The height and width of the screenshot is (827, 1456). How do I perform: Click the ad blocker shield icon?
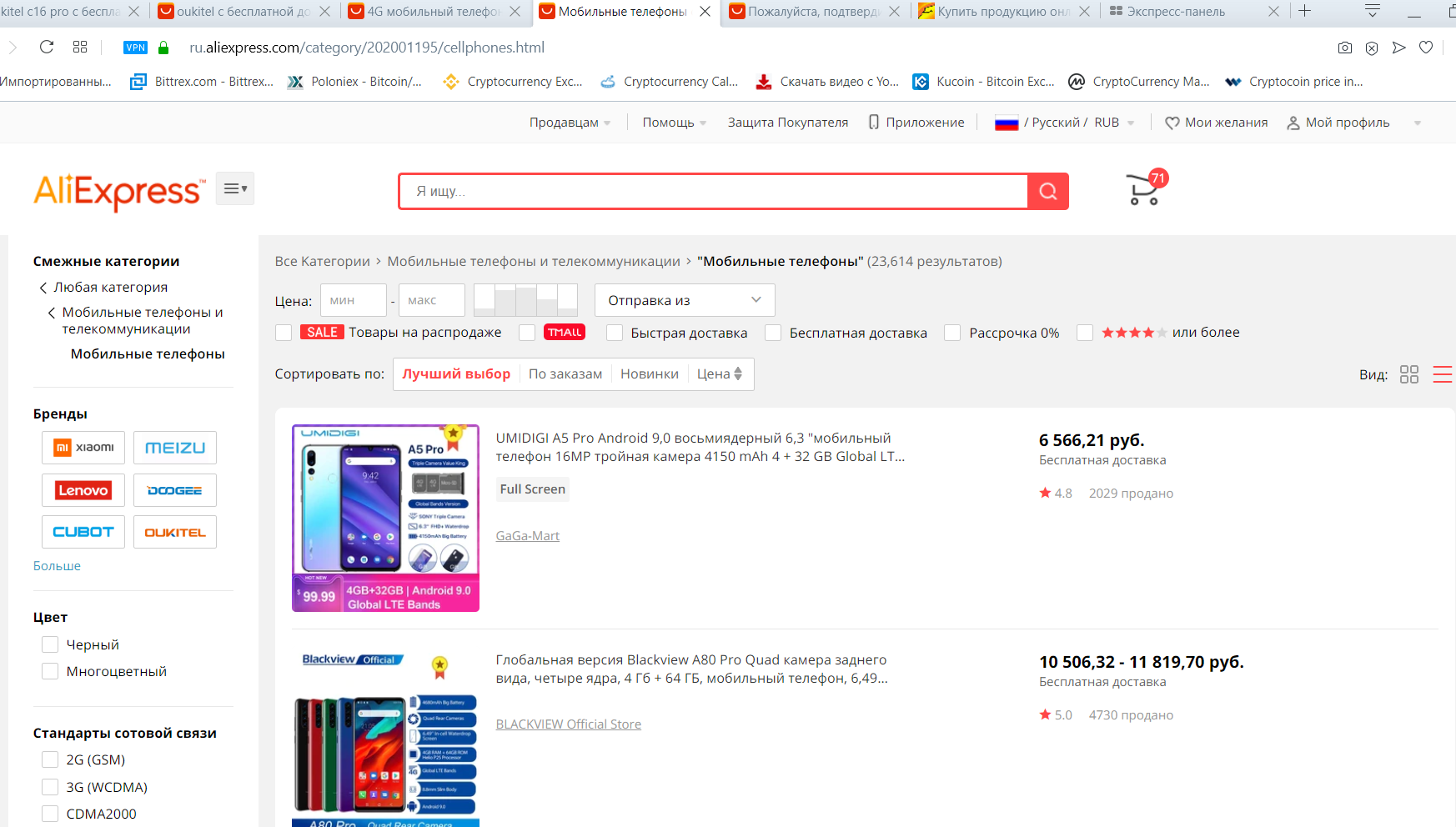[1372, 48]
